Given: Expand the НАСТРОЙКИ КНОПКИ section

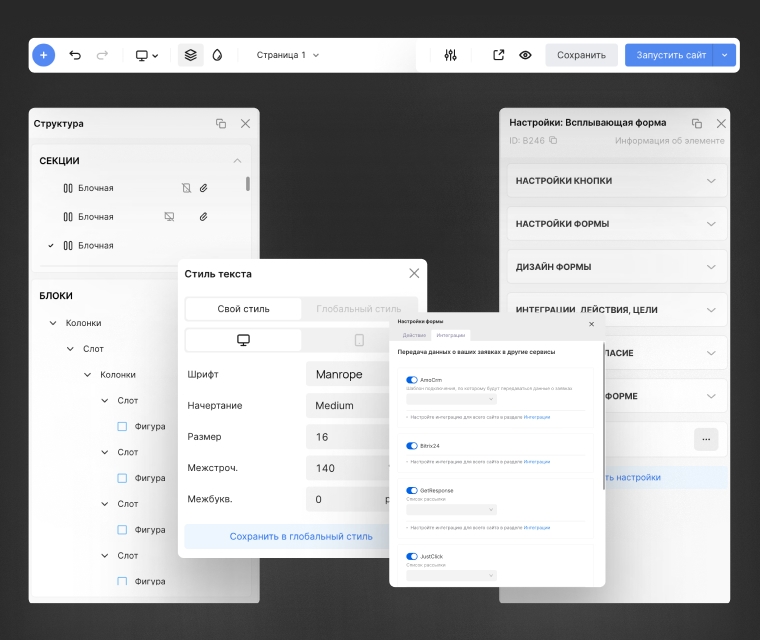Looking at the screenshot, I should tap(616, 181).
